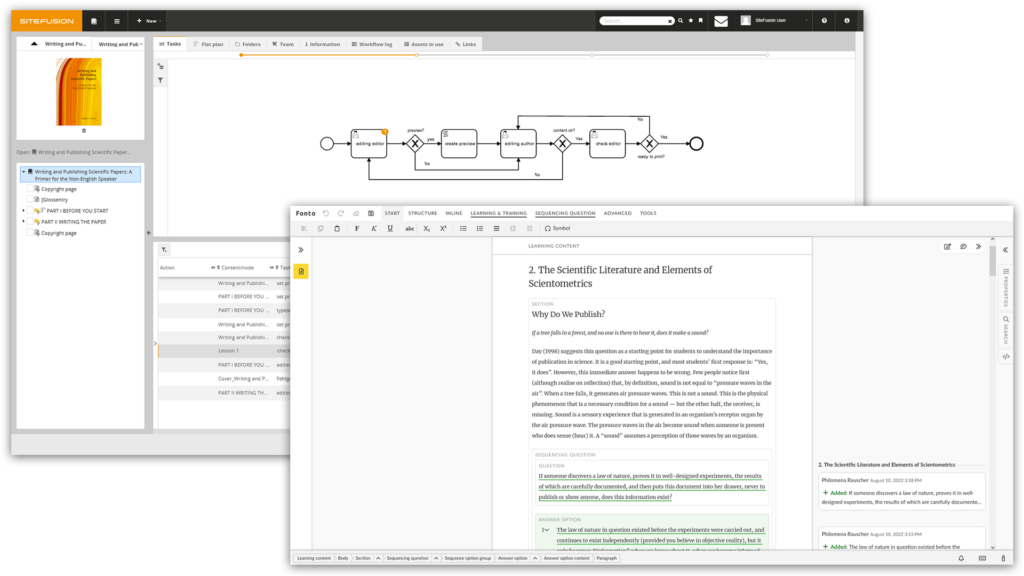The width and height of the screenshot is (1024, 576).
Task: Open the Assets in use tab
Action: click(423, 44)
